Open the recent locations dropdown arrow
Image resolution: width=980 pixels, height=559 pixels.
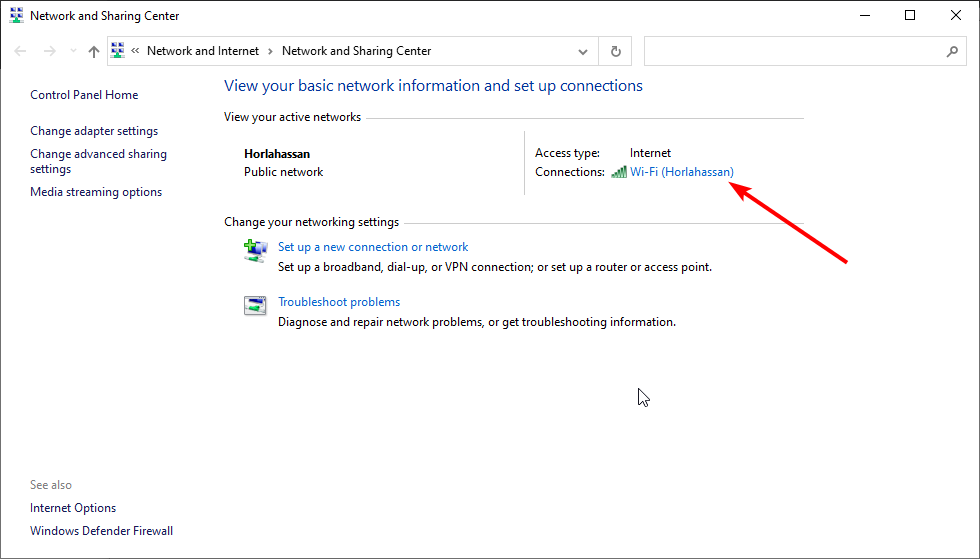(x=73, y=51)
